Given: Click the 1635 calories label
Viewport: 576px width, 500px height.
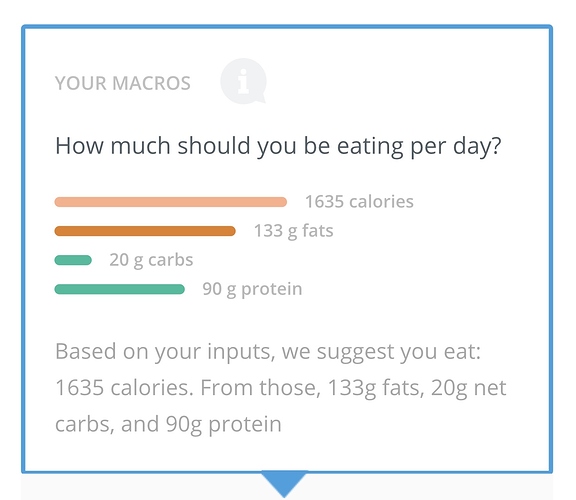Looking at the screenshot, I should click(359, 202).
